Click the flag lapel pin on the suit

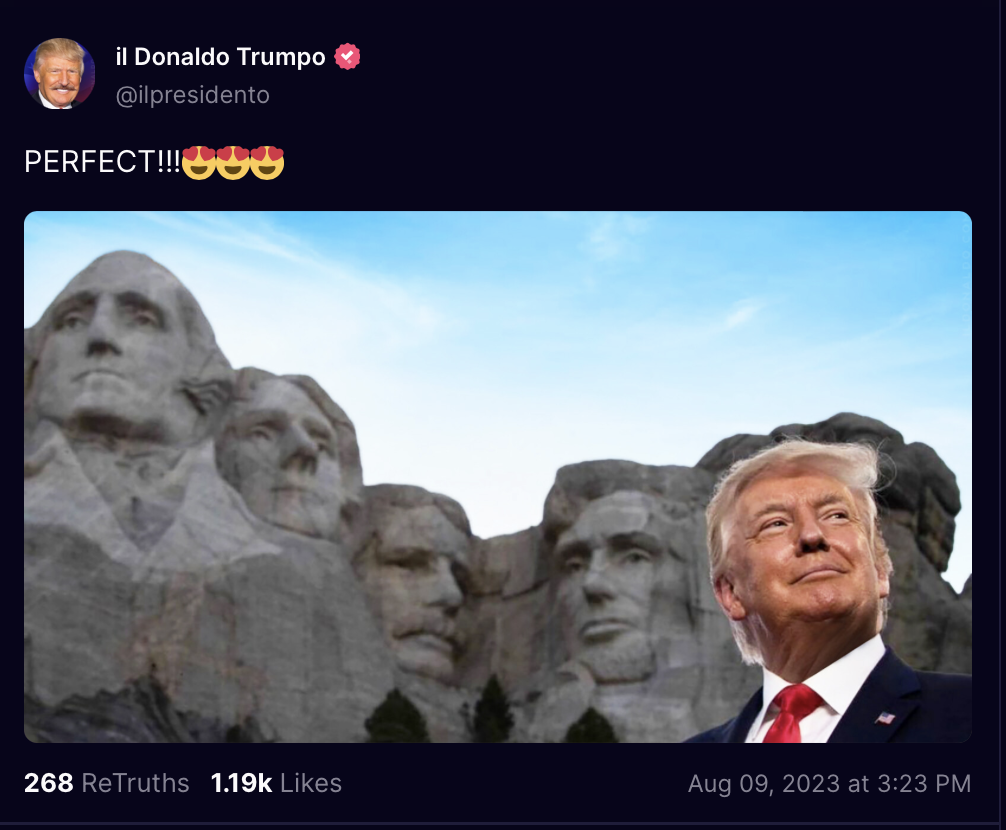(885, 718)
